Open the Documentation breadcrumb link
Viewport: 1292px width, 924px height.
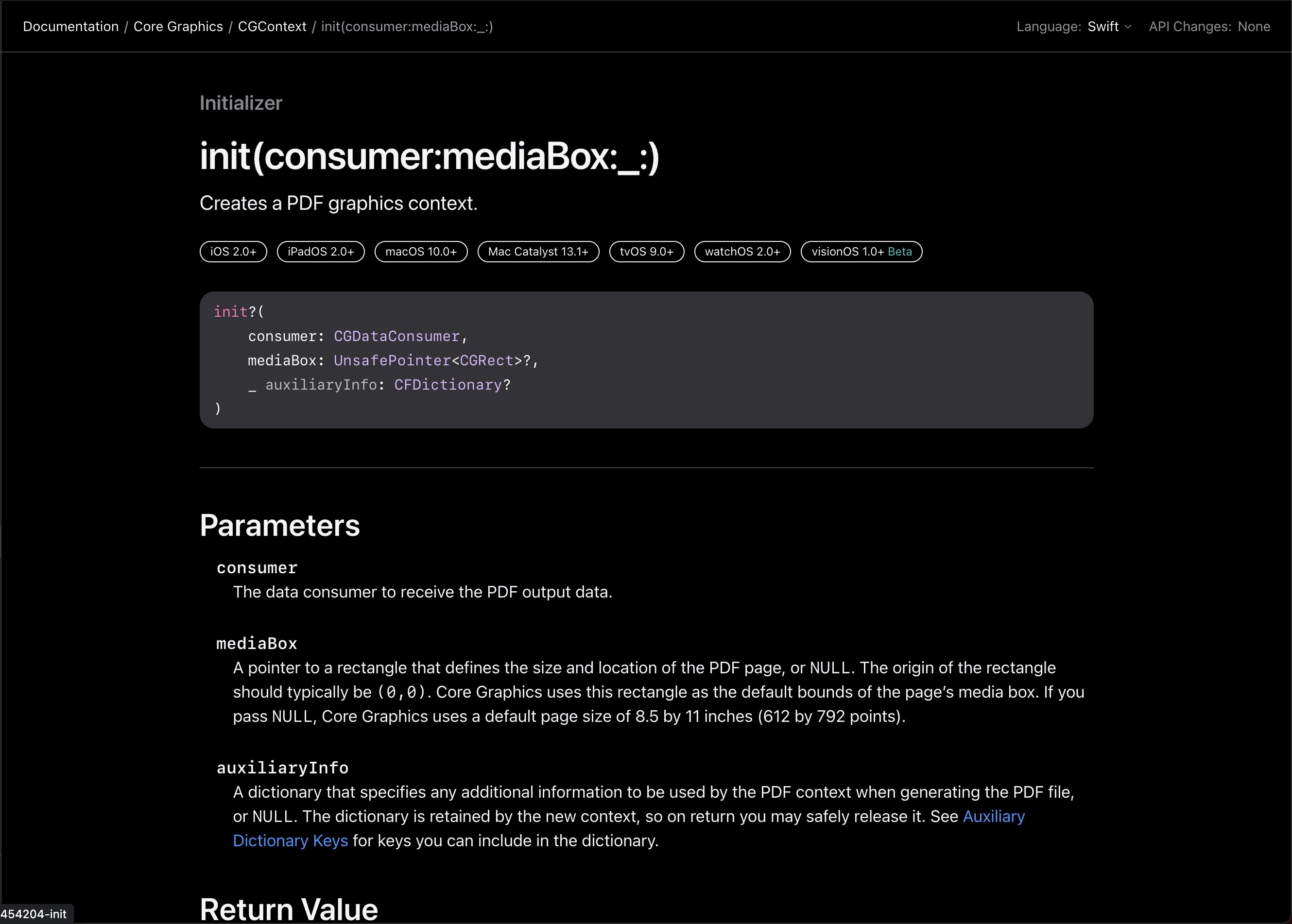click(x=70, y=27)
